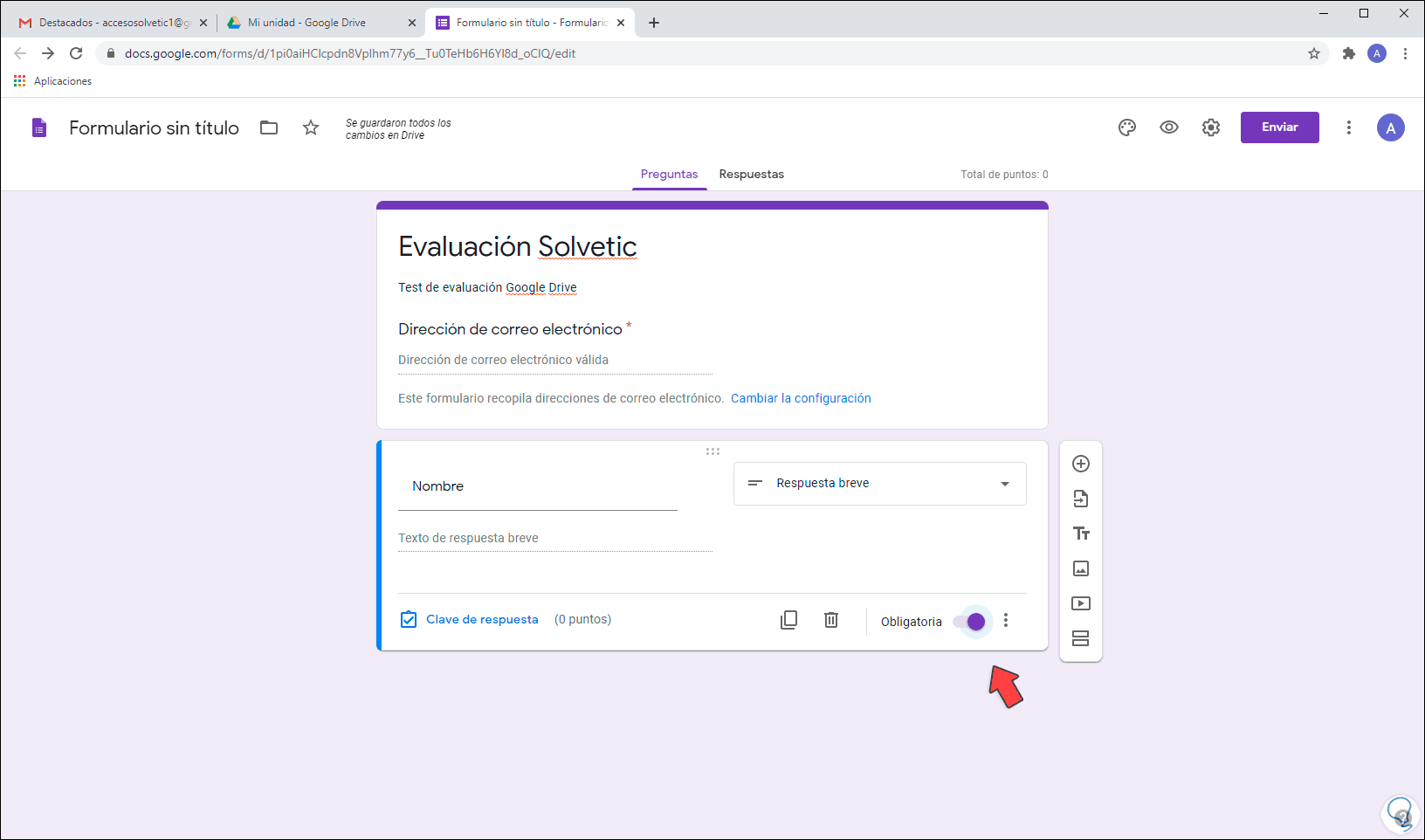Close the Gmail Destacados tab
The width and height of the screenshot is (1425, 840).
(x=203, y=23)
